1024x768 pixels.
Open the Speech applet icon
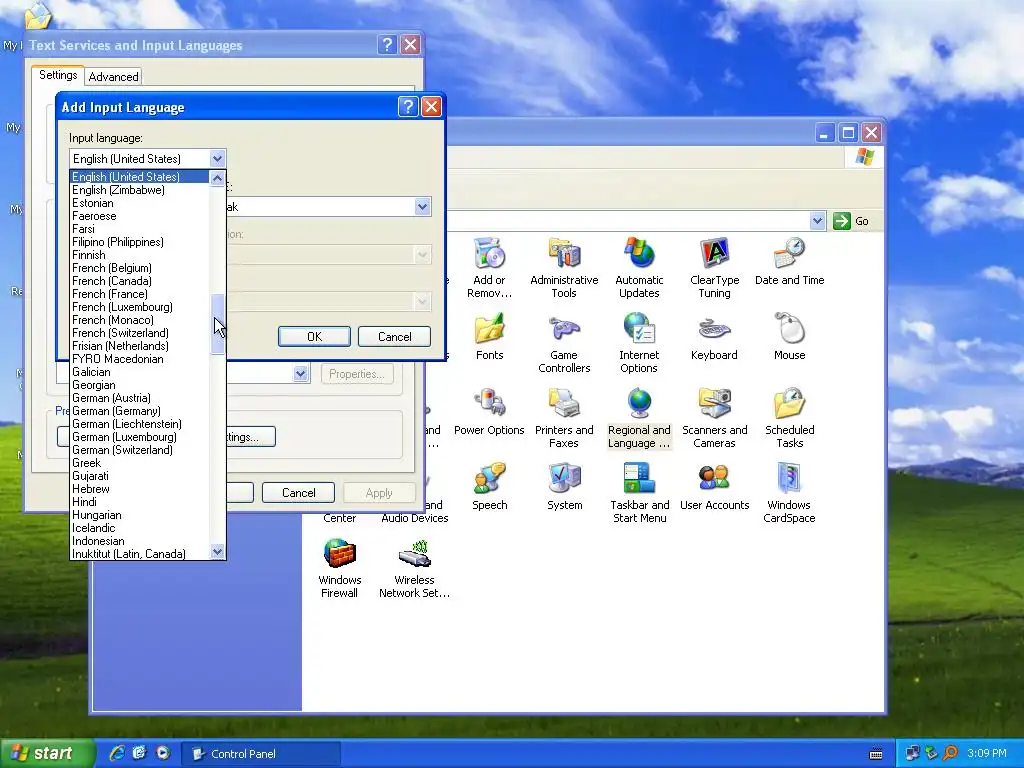(x=489, y=487)
